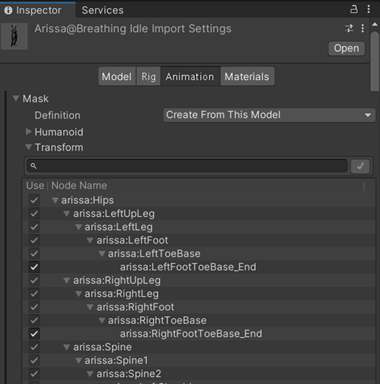Collapse the arissa:LeftFoot node
This screenshot has height=384, width=380.
90,240
